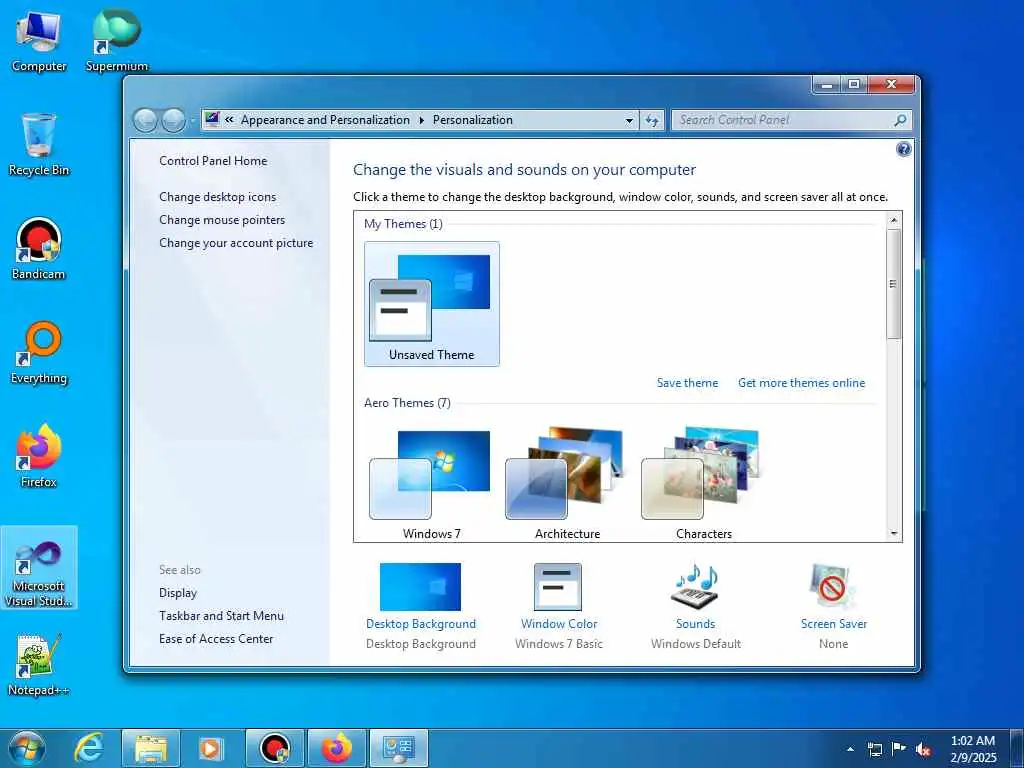Open the Computer desktop icon

[x=39, y=41]
